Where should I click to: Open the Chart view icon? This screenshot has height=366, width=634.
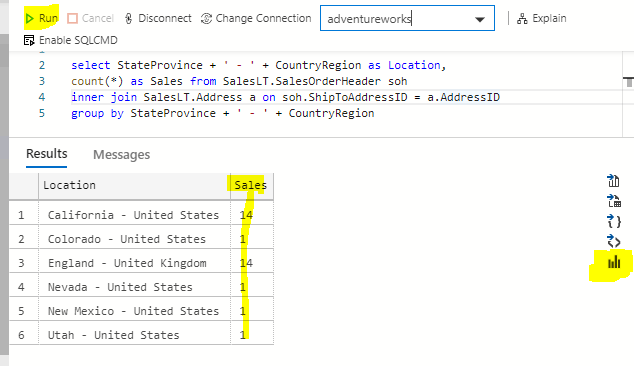point(614,262)
